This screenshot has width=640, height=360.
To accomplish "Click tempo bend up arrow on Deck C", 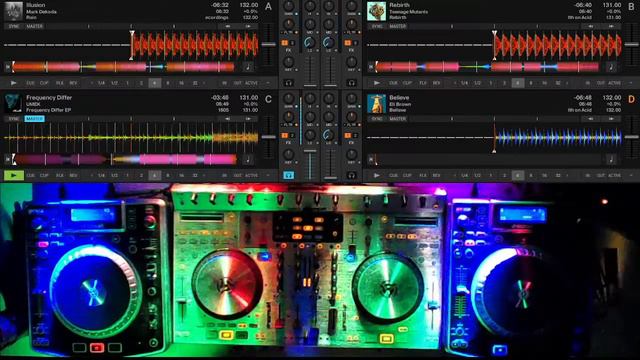I will coord(248,119).
